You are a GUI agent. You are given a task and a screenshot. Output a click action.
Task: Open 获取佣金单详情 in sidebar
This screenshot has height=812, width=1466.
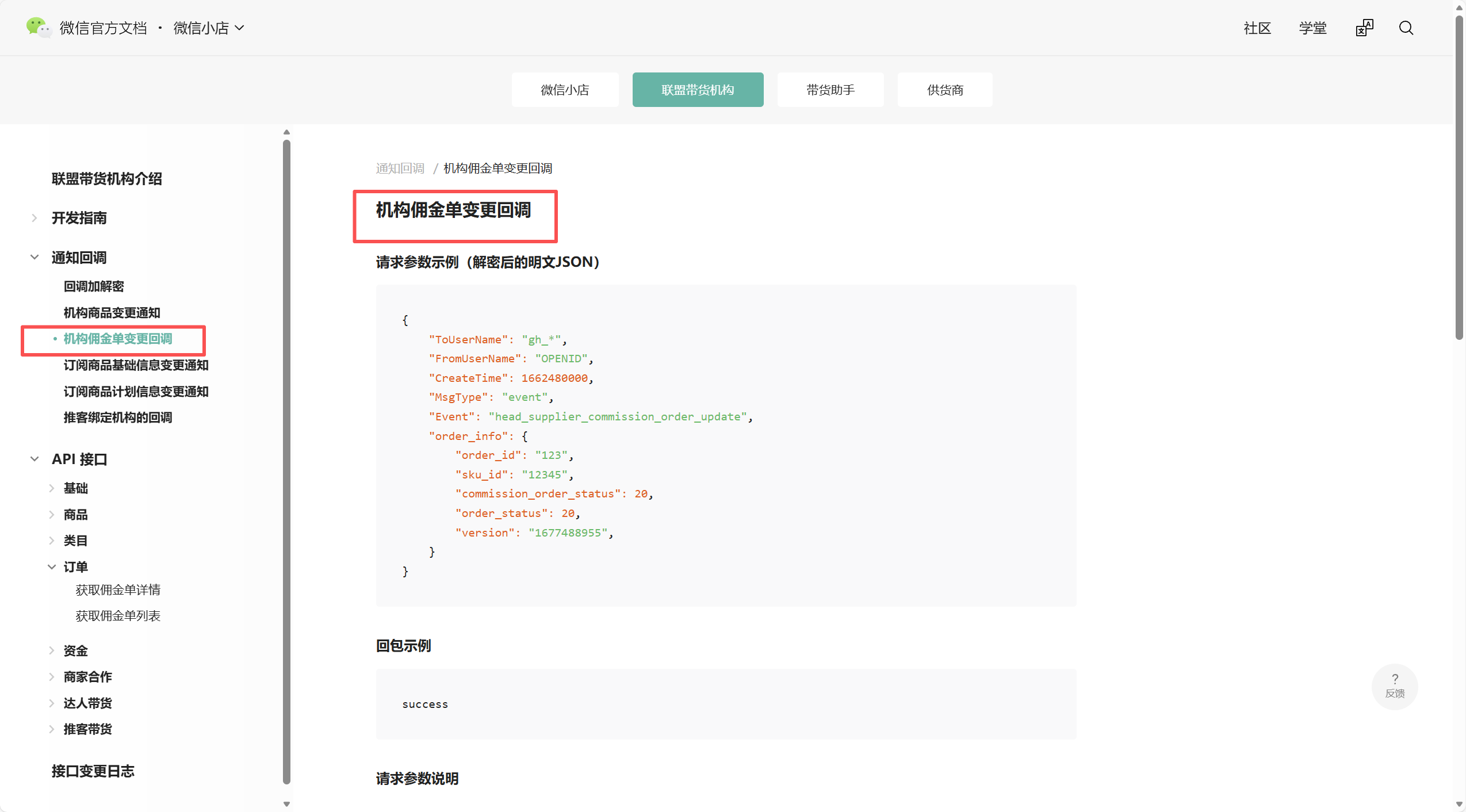118,589
